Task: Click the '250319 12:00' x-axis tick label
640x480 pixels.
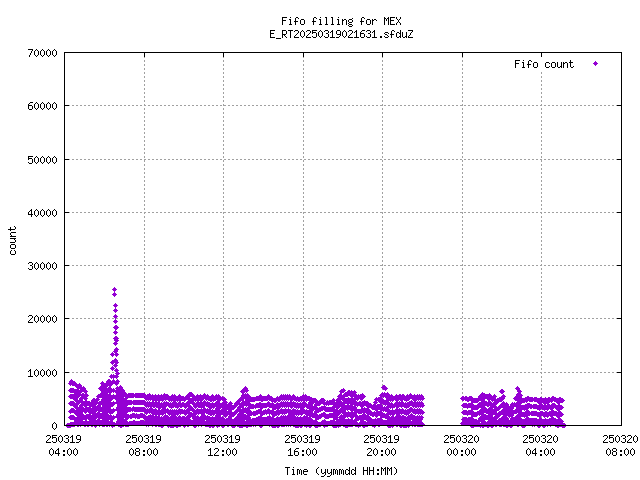Action: [x=222, y=446]
